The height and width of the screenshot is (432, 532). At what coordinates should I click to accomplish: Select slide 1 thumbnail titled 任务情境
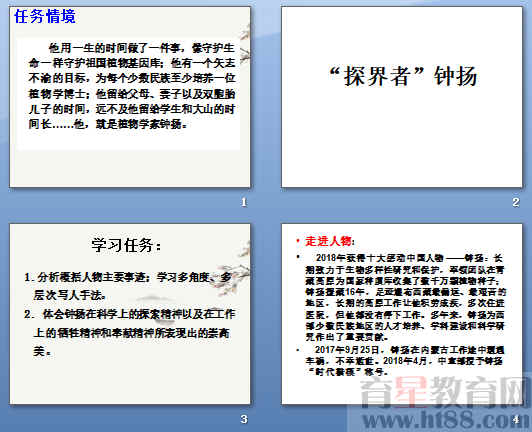point(130,97)
